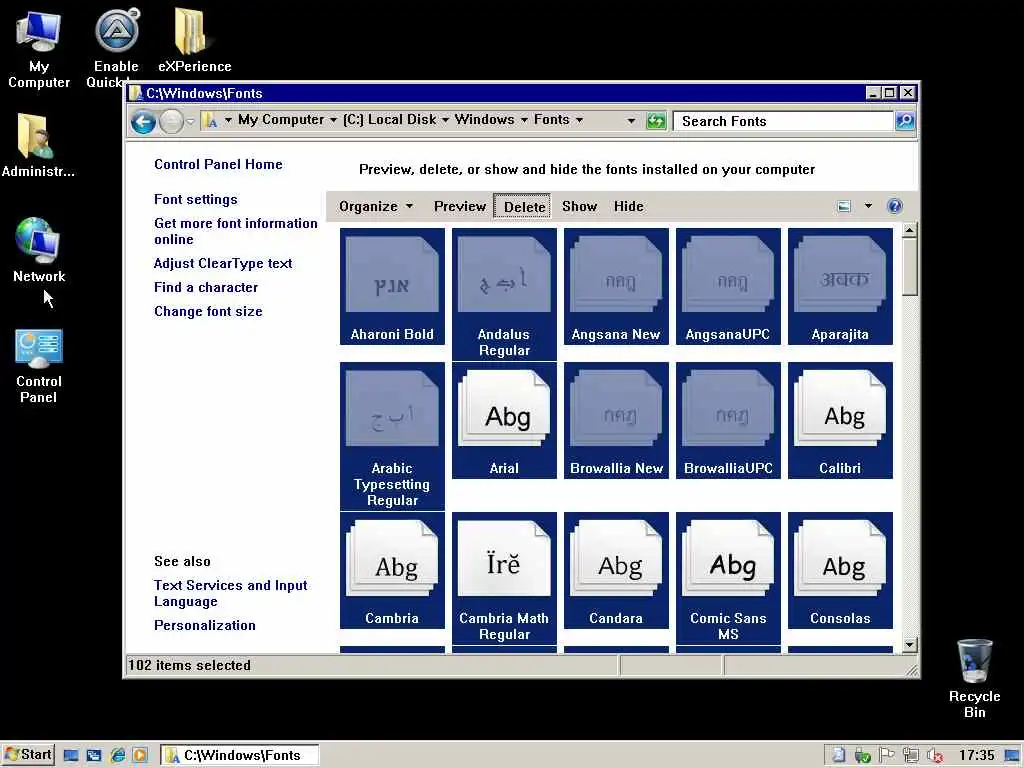Expand the Fonts breadcrumb arrow
The image size is (1024, 768).
[579, 120]
